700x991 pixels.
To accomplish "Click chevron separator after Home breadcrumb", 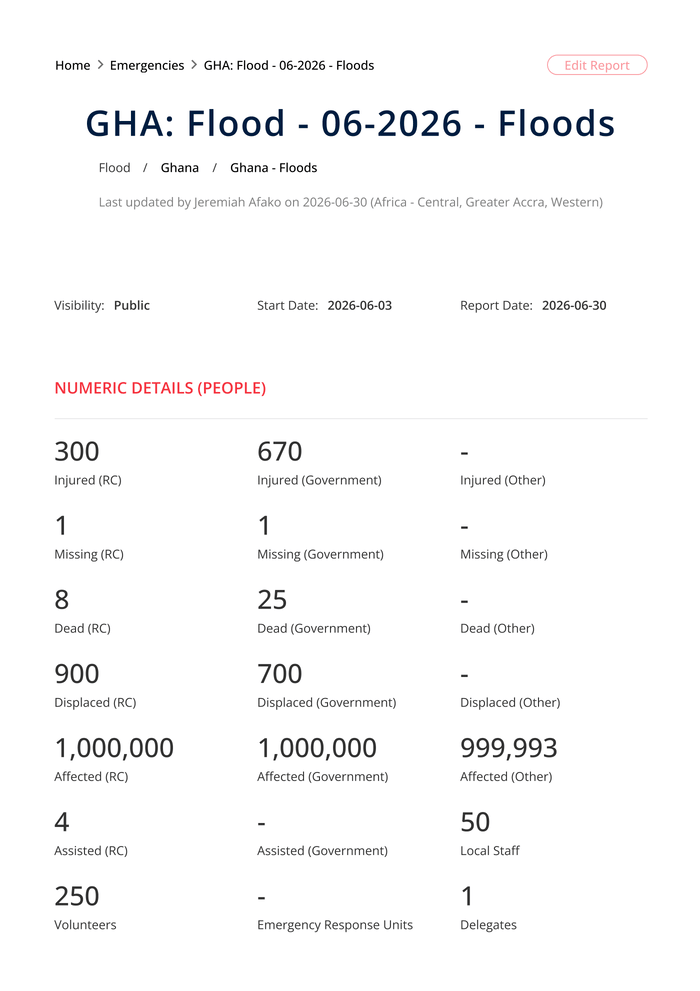I will (x=100, y=66).
